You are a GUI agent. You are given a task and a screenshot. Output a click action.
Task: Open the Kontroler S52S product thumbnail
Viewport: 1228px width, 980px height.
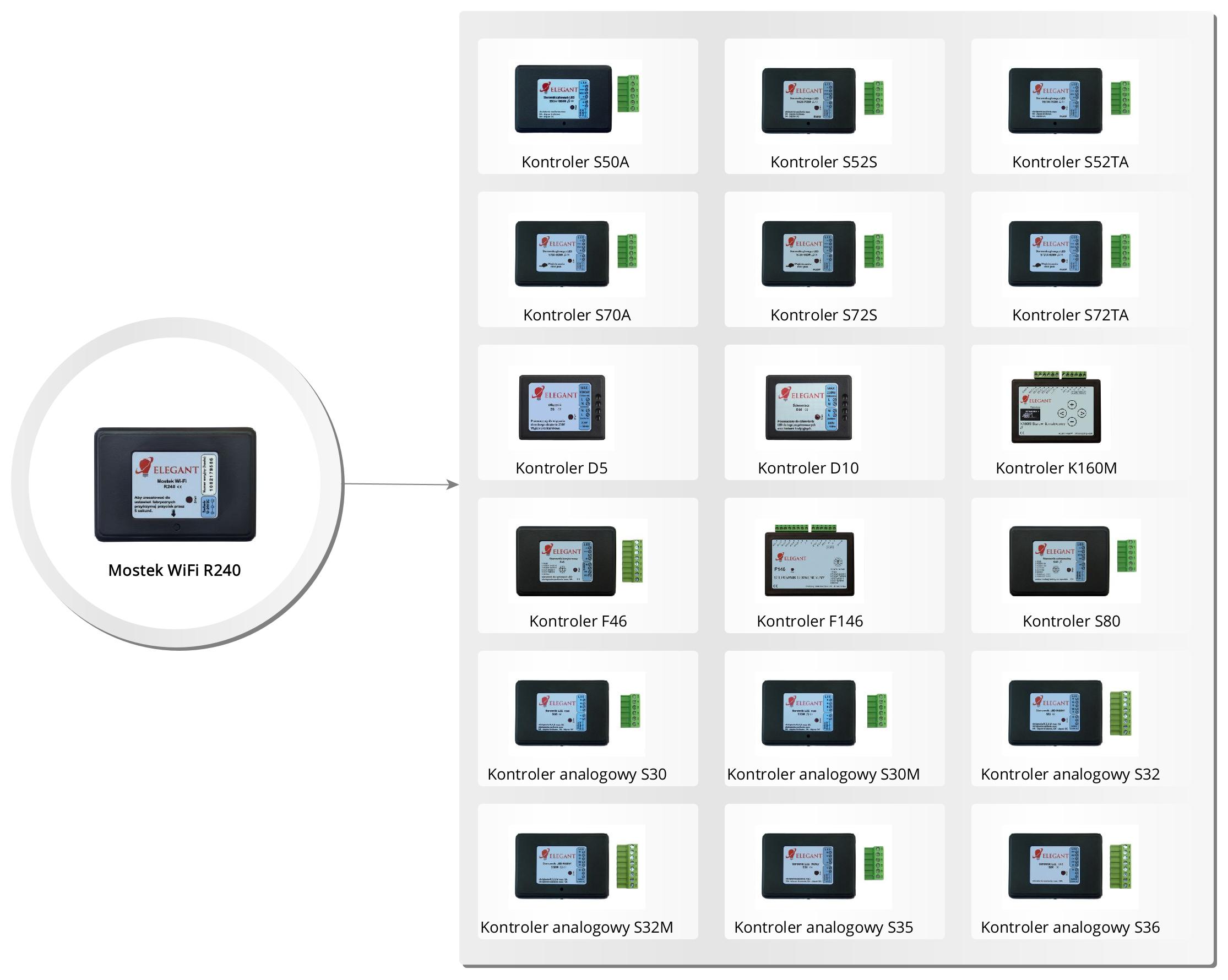[x=823, y=101]
